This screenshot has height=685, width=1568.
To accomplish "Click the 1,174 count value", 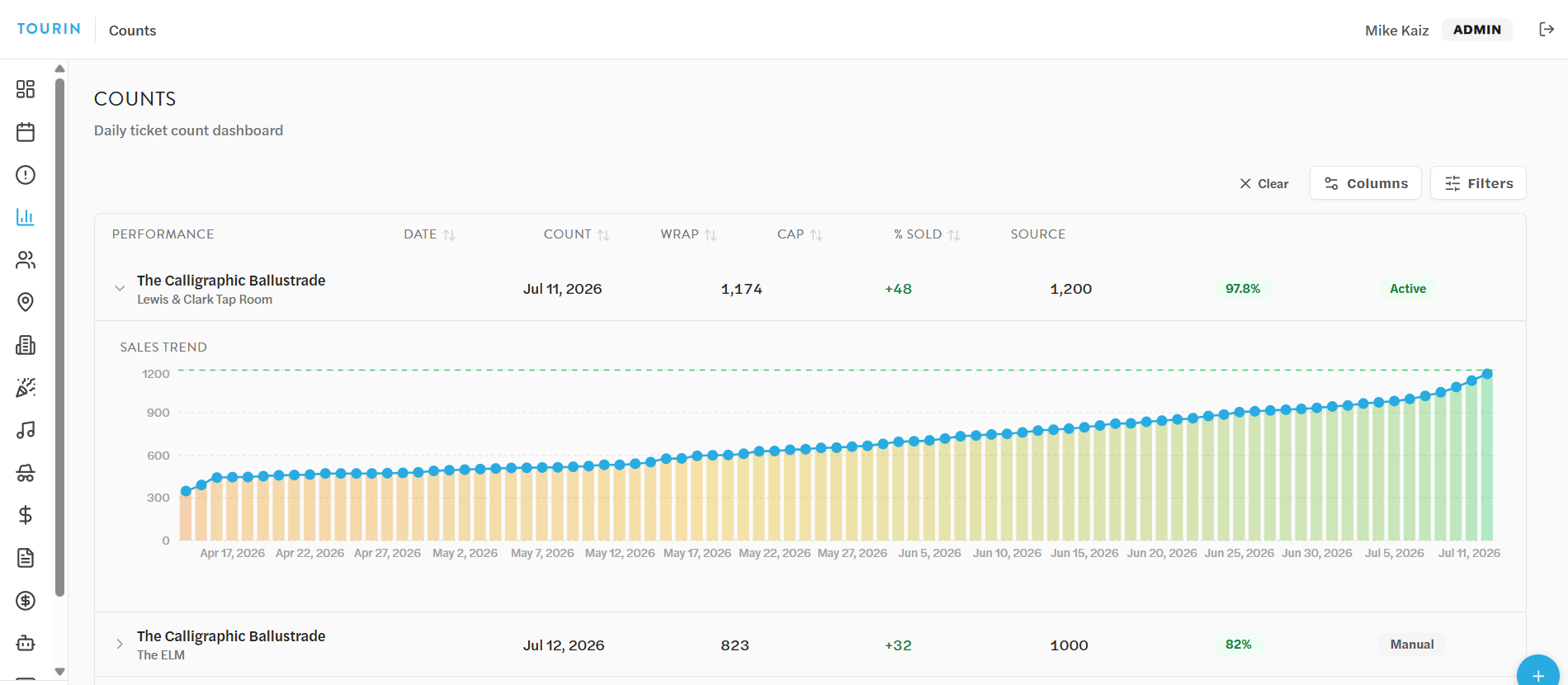I will tap(742, 289).
